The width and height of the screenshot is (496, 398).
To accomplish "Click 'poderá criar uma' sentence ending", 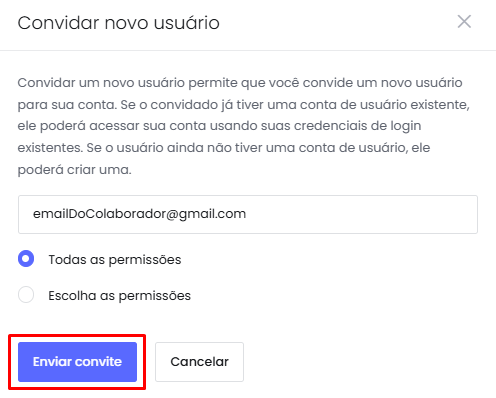I will point(74,170).
